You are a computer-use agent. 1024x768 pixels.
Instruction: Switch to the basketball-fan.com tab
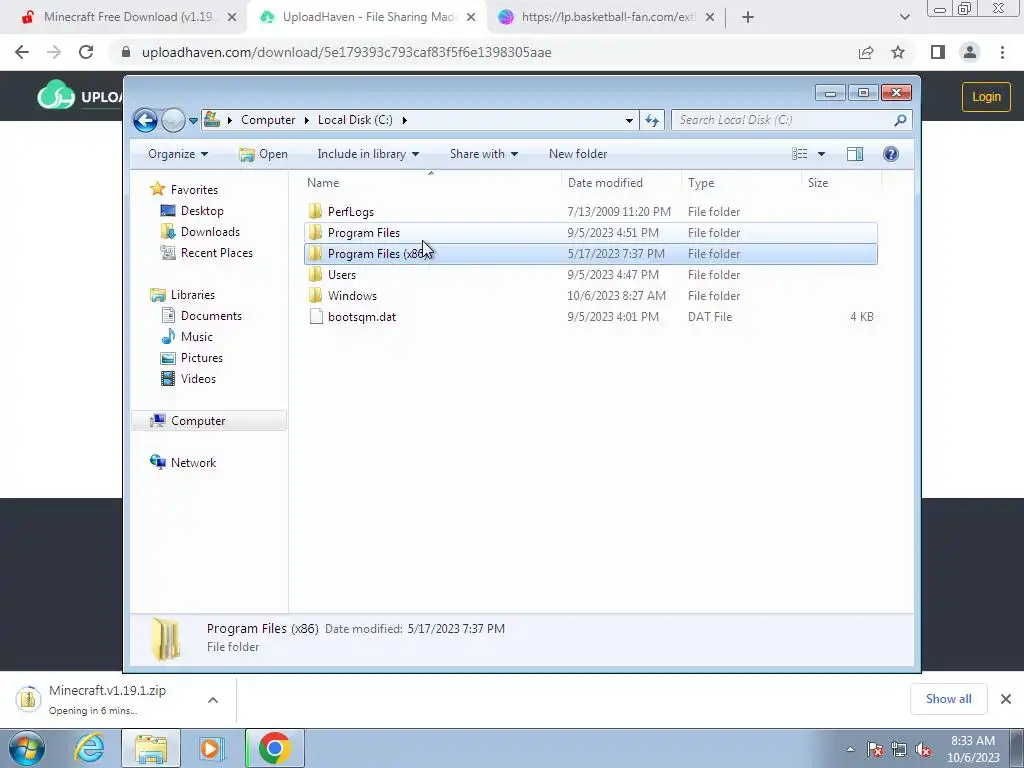608,17
